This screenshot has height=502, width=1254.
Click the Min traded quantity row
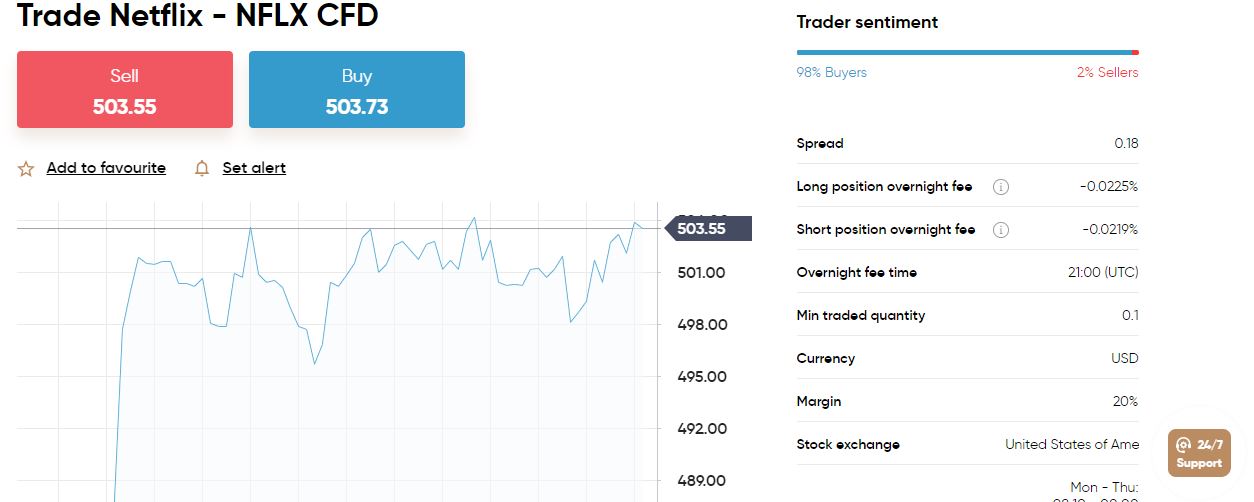tap(967, 315)
